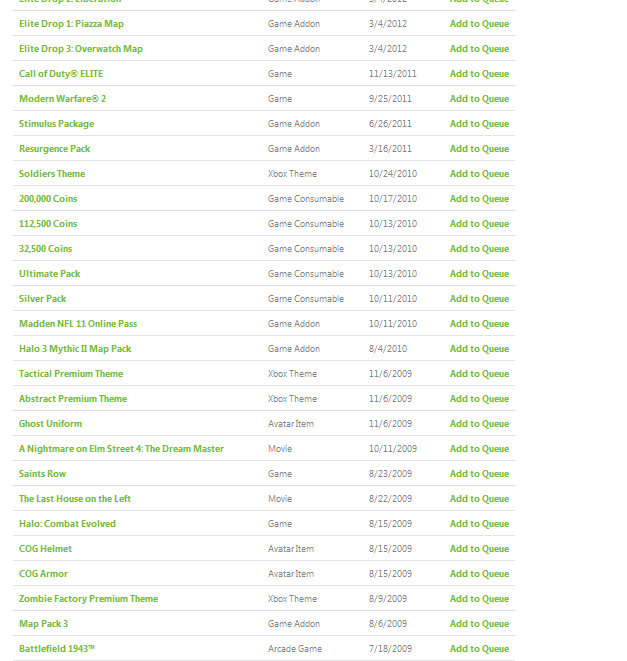The height and width of the screenshot is (661, 627).
Task: Select Movie type in The Last House row
Action: click(x=280, y=499)
